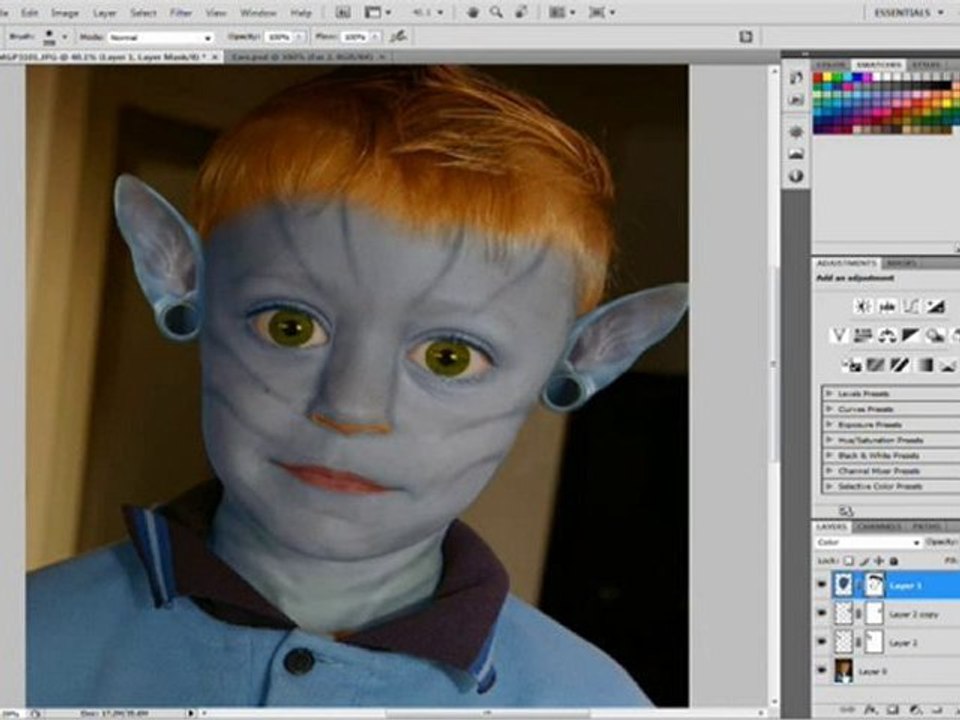Switch to the first JPG document tab
This screenshot has width=960, height=720.
(111, 57)
